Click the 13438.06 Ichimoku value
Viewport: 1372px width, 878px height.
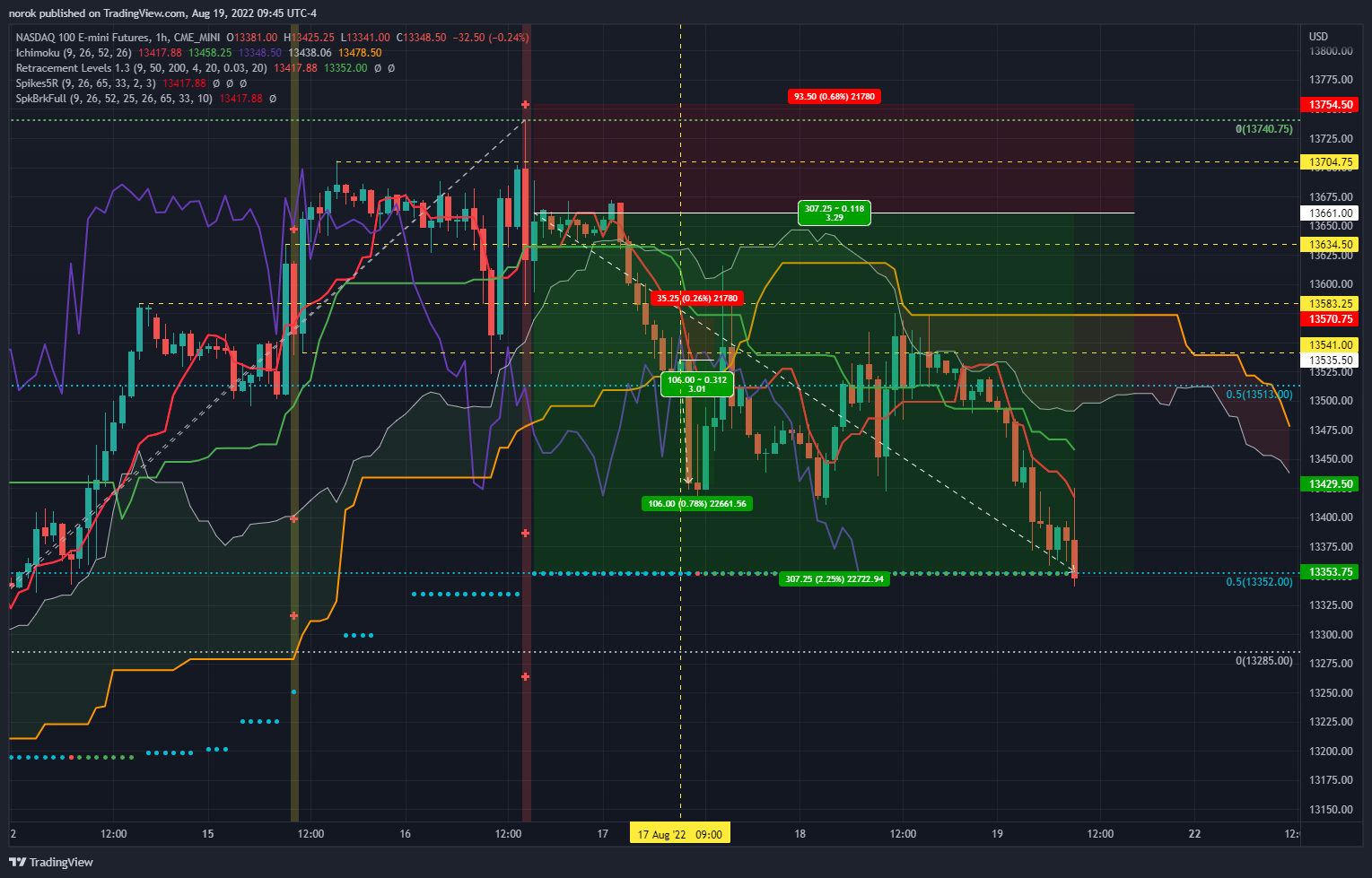click(310, 53)
